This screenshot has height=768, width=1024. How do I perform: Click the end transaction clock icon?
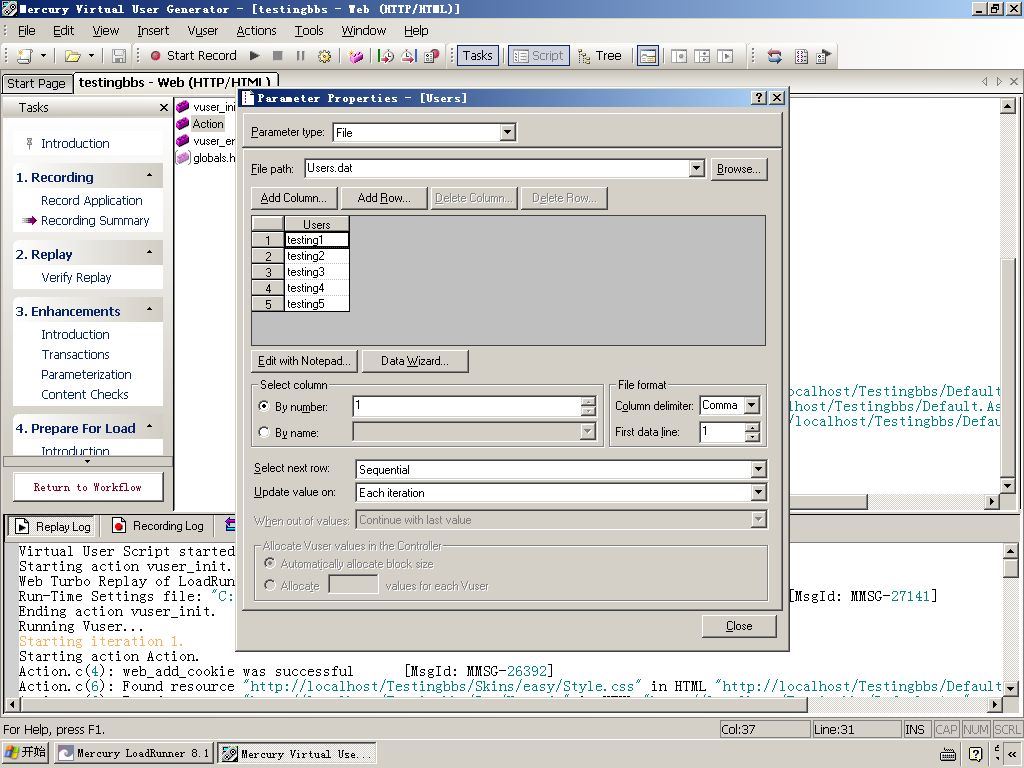(x=409, y=56)
